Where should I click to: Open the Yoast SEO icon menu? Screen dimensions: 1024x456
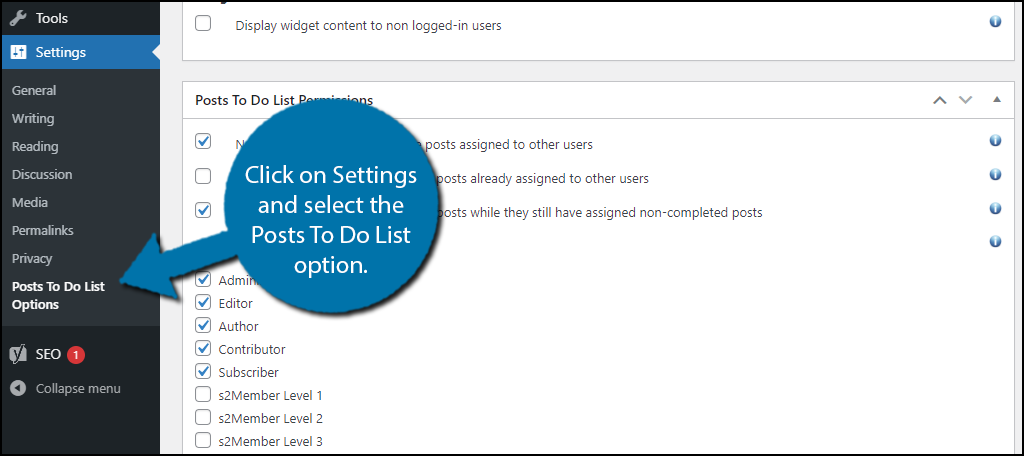click(x=18, y=355)
